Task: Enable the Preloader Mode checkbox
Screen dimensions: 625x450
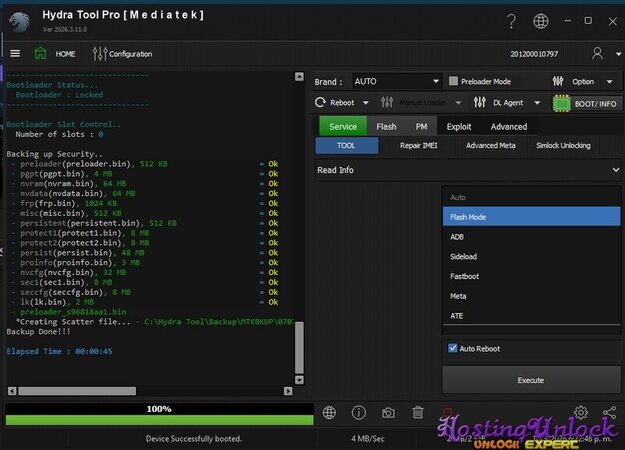Action: (x=453, y=82)
